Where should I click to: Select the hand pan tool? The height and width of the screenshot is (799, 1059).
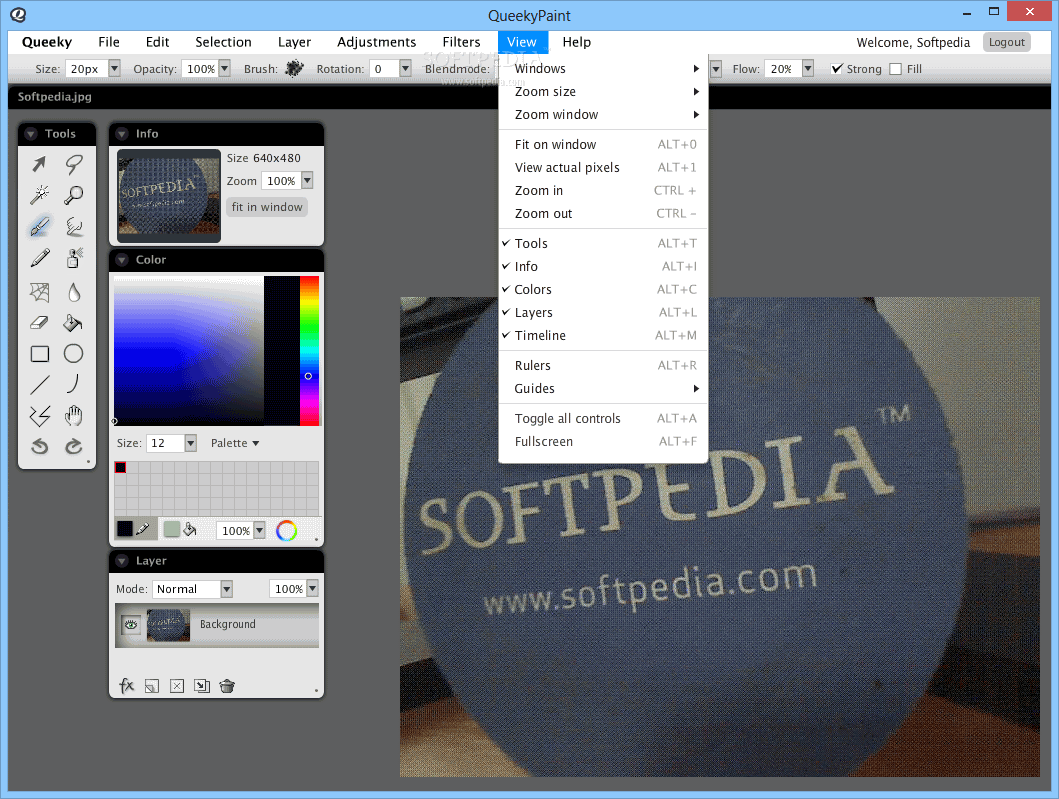74,416
